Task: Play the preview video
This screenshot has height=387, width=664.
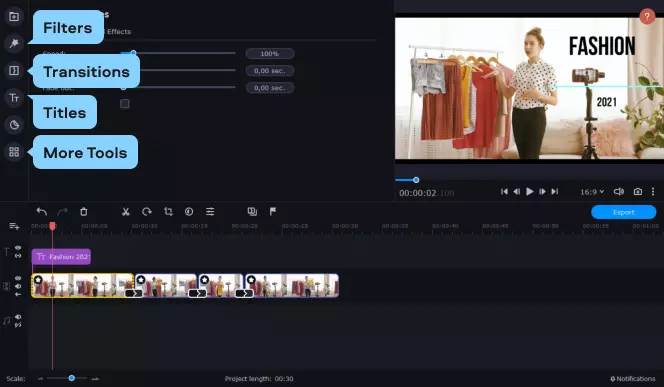Action: [x=529, y=192]
